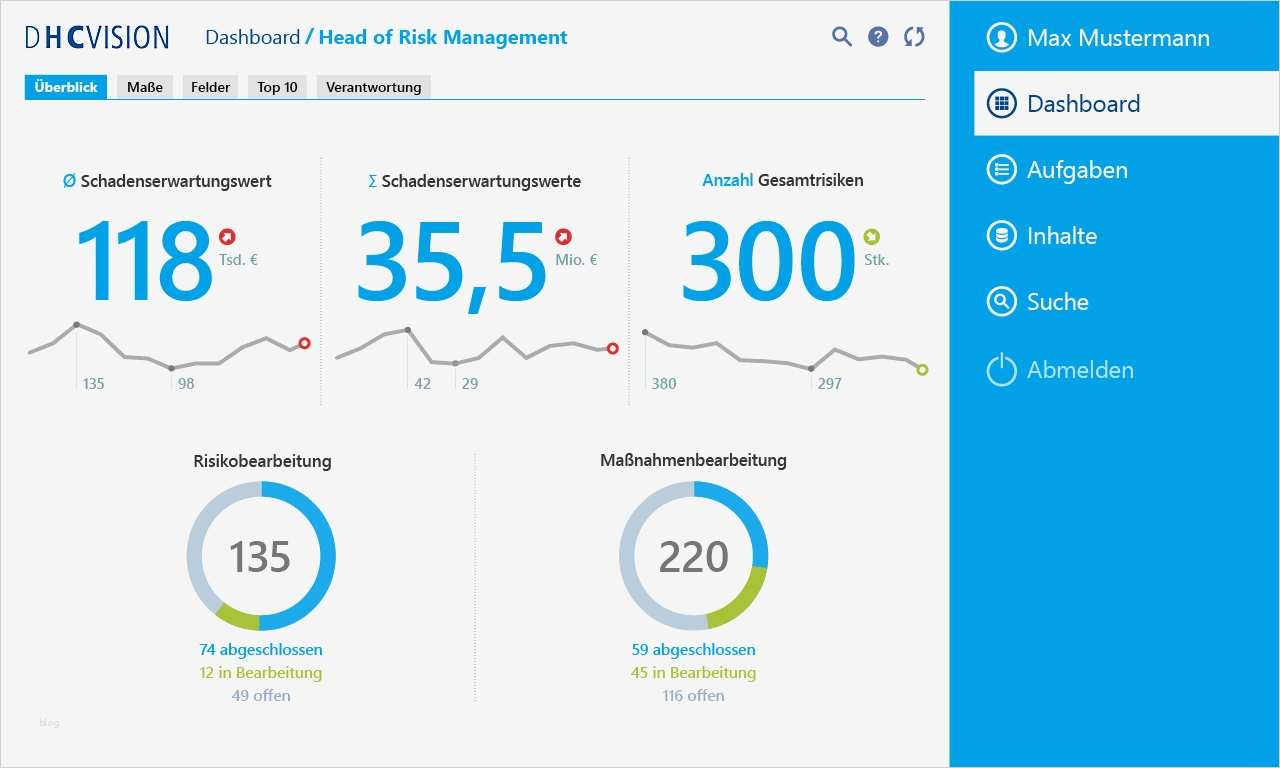Click the Anzahl Gesamtrisiken heading
Image resolution: width=1280 pixels, height=768 pixels.
(783, 181)
